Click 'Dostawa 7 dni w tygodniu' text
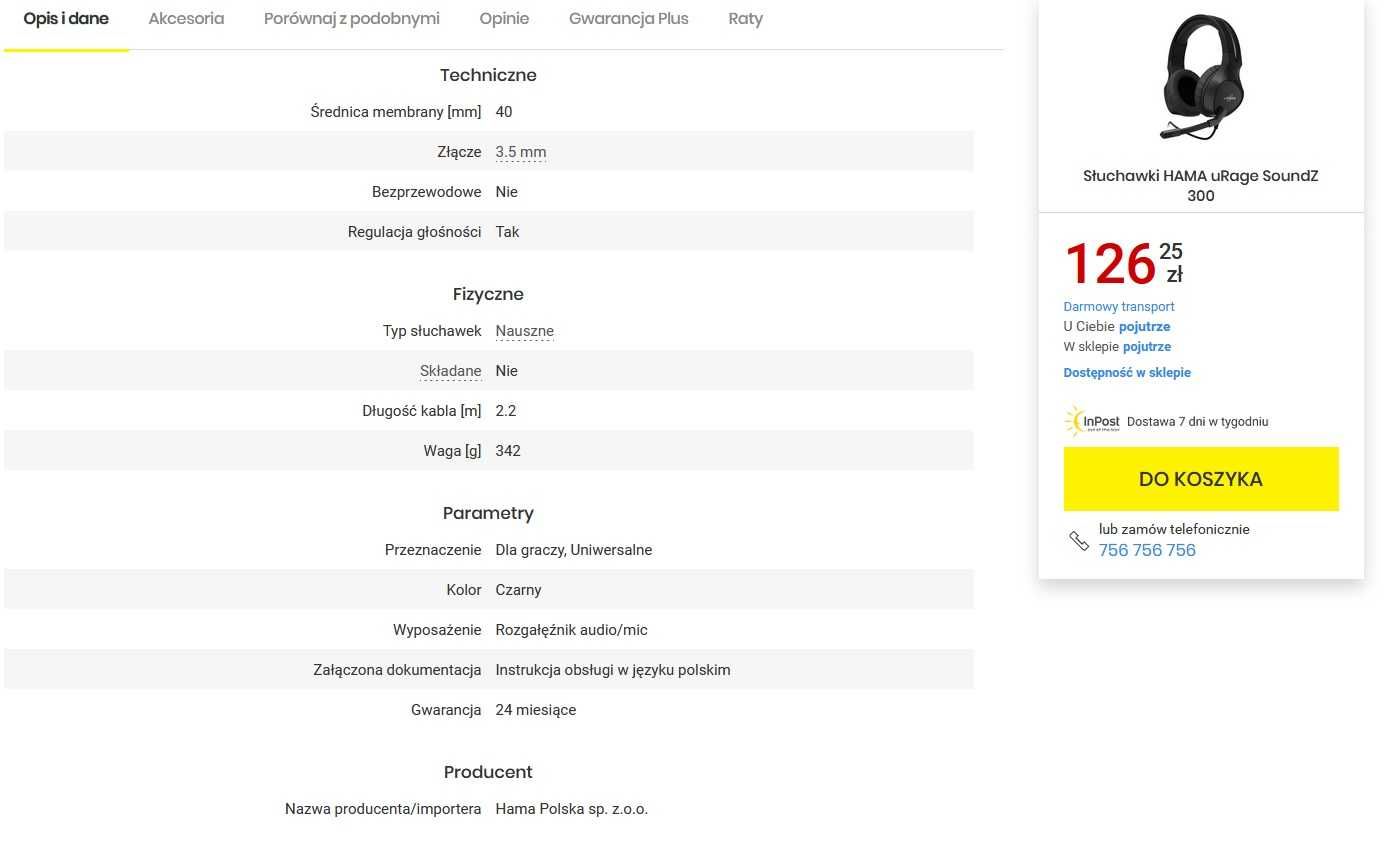This screenshot has height=855, width=1387. coord(1197,422)
